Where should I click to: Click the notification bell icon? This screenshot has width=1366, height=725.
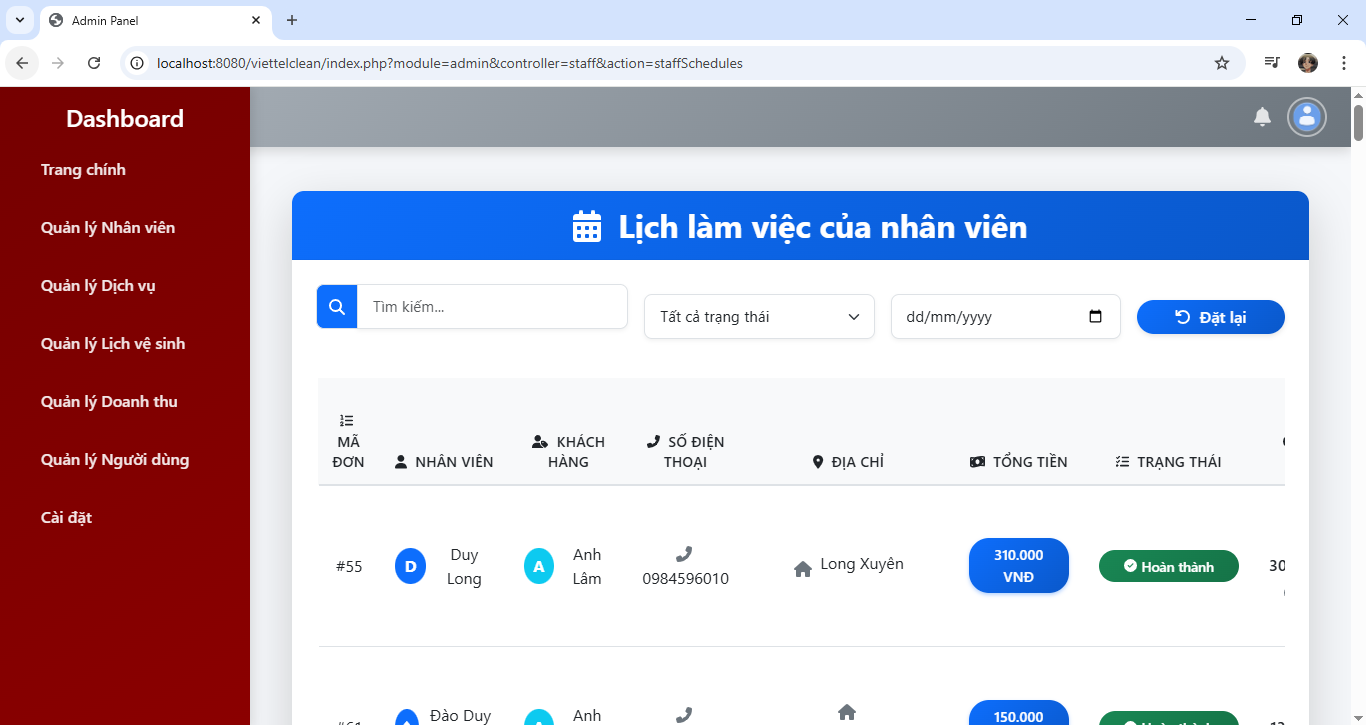tap(1262, 117)
